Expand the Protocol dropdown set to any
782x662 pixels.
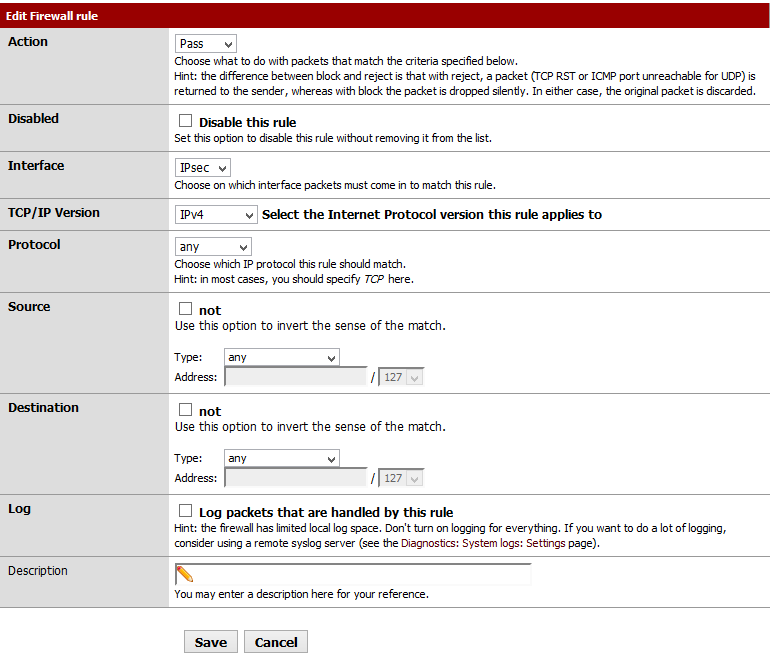213,247
